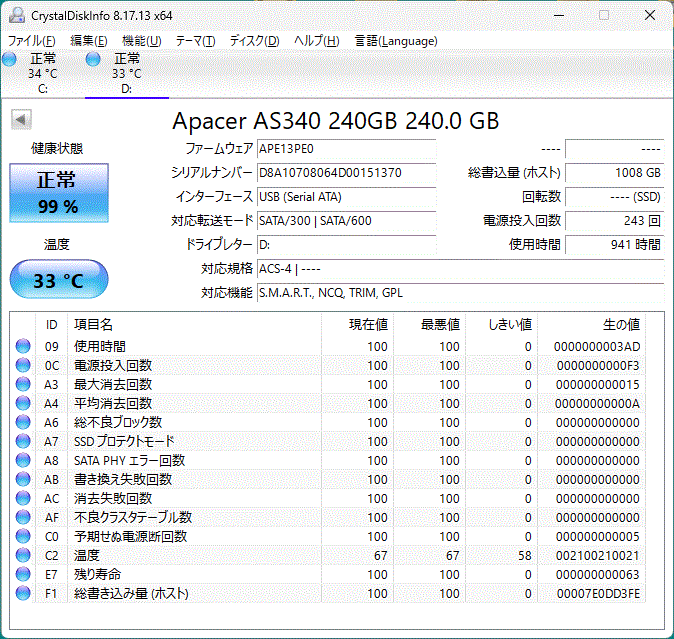Viewport: 674px width, 639px height.
Task: Switch to the C: drive tab at 34 °C
Action: [x=43, y=73]
